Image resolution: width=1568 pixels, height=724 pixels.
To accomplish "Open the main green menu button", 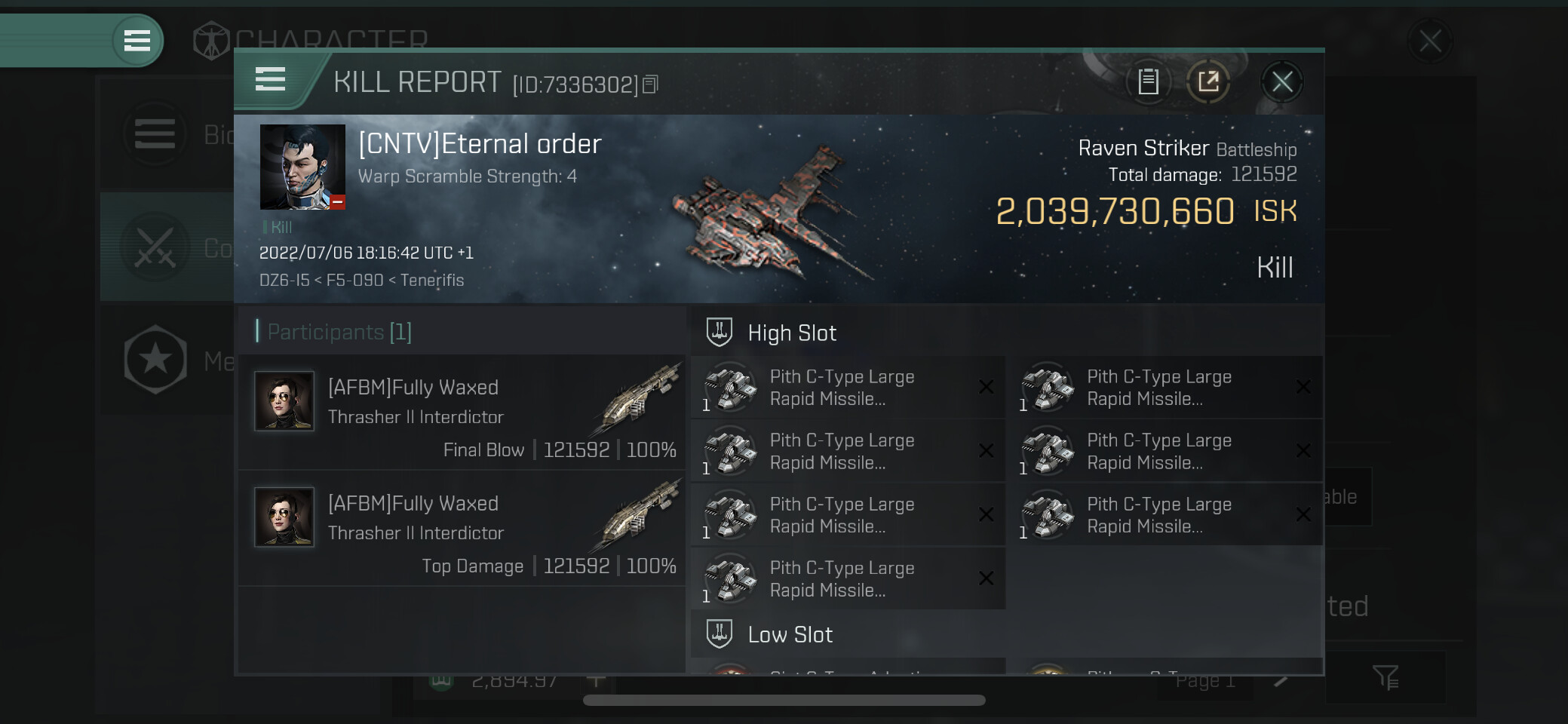I will 137,40.
